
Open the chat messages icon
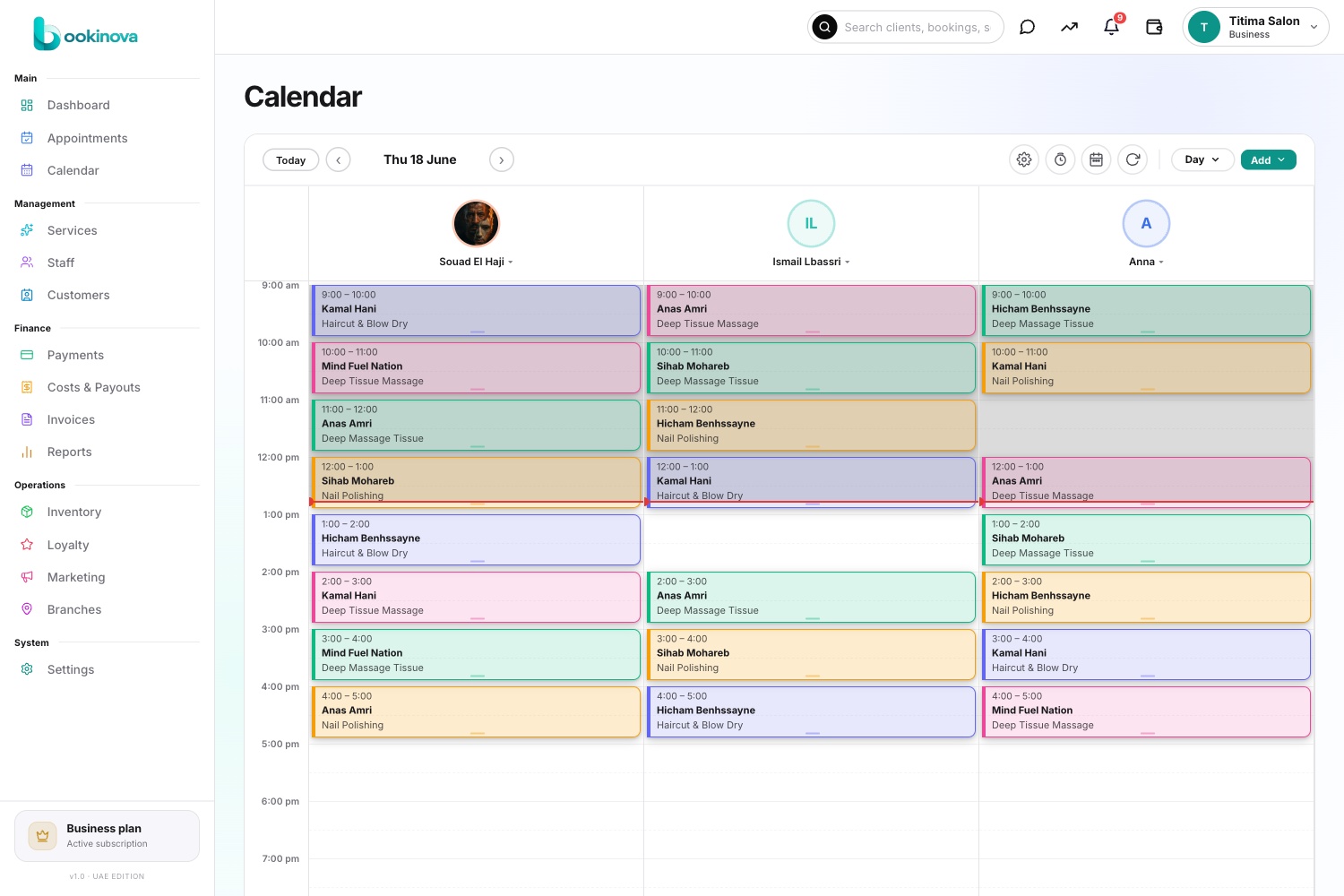(x=1027, y=27)
